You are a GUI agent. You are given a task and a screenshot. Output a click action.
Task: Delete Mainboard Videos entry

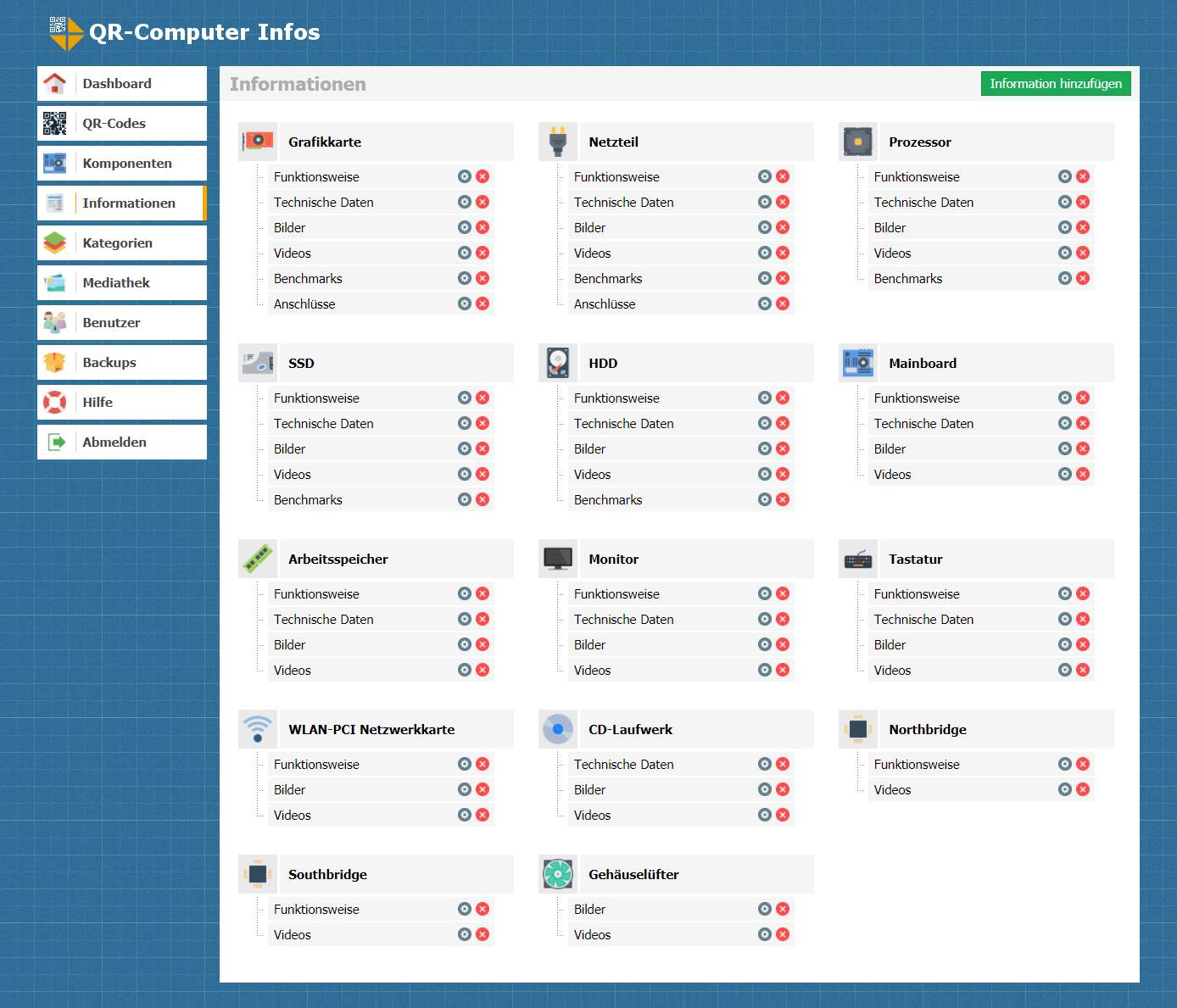tap(1083, 474)
